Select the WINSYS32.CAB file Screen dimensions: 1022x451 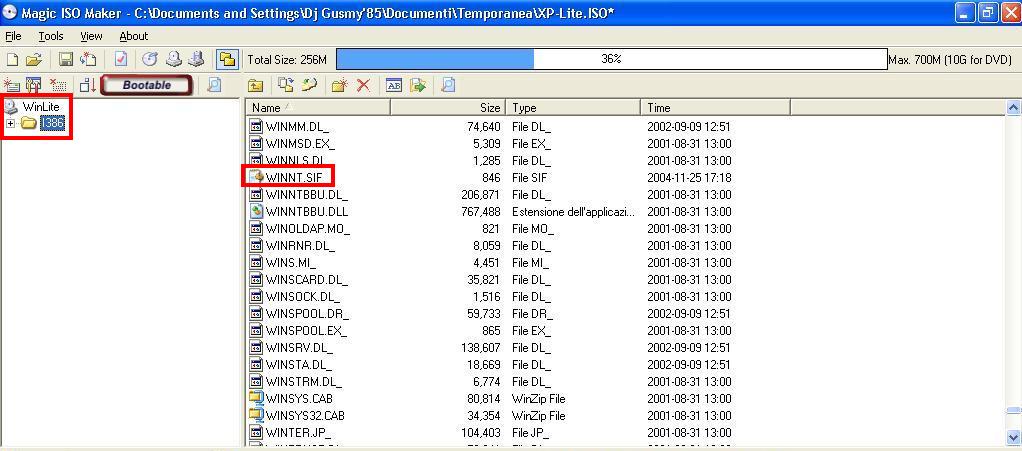(x=305, y=415)
